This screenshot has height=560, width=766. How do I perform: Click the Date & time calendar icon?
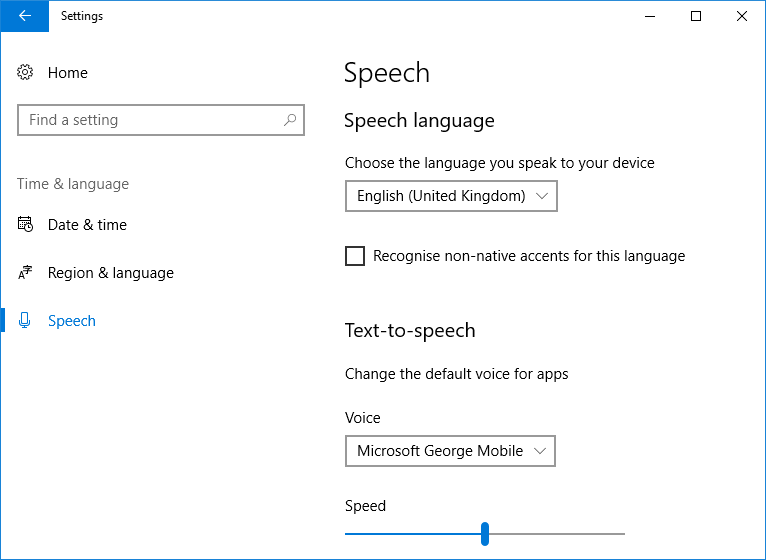pos(26,225)
